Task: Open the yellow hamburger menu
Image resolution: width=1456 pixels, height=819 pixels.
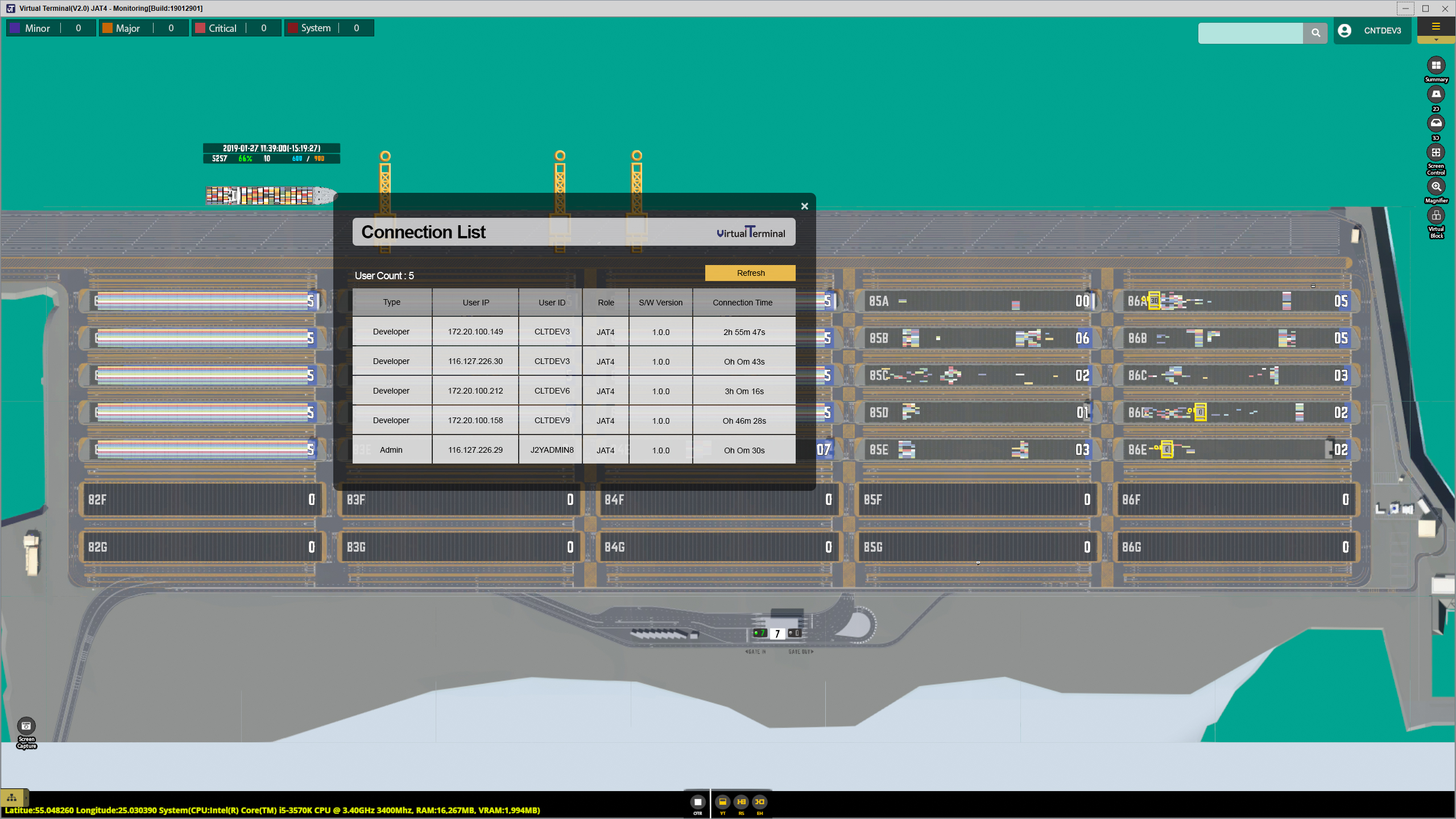Action: [x=1436, y=27]
